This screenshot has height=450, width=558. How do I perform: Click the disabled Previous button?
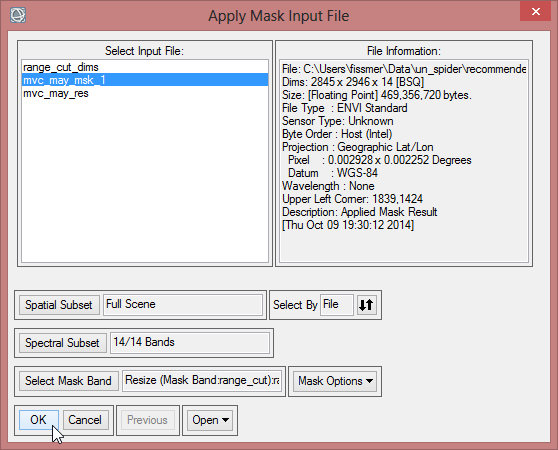click(148, 420)
